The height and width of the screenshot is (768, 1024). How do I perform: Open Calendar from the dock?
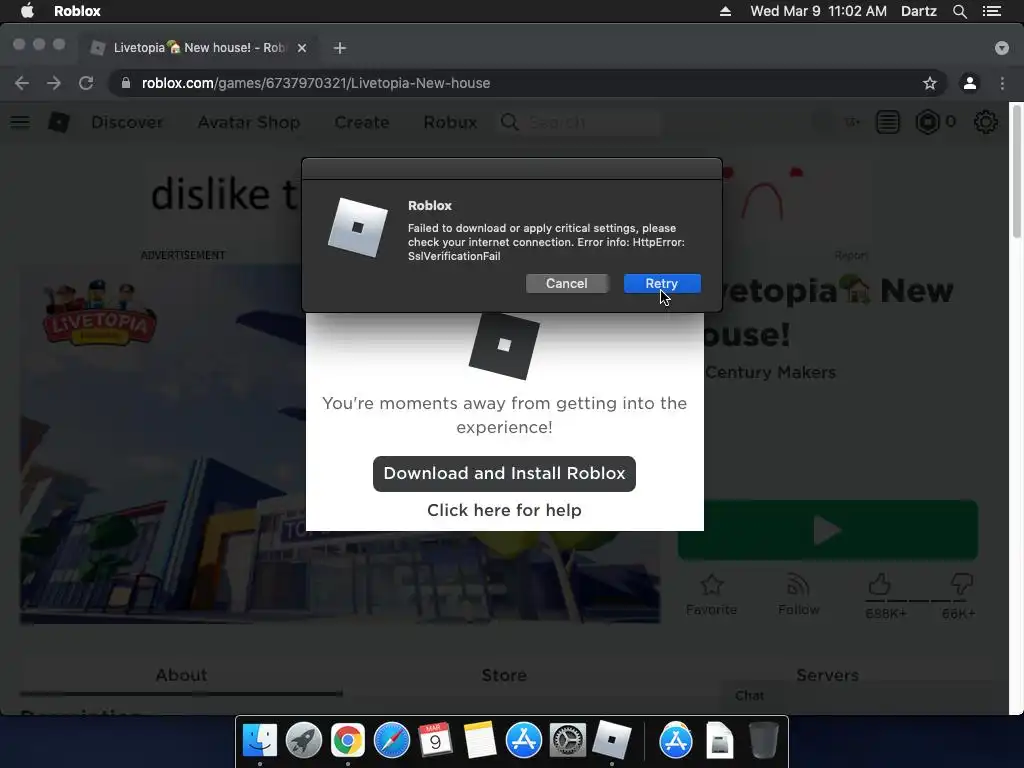coord(435,741)
